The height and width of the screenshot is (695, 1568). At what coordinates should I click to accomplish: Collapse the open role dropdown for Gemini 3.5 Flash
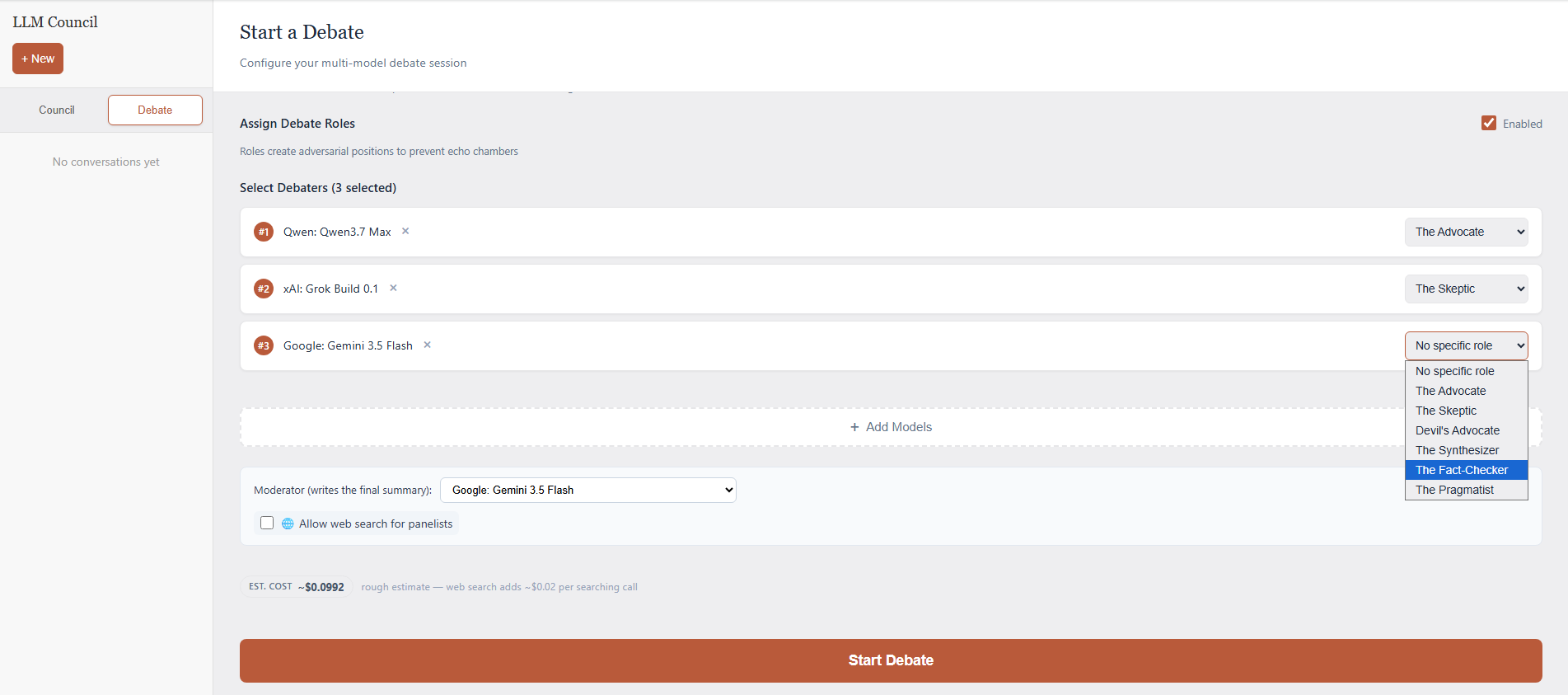click(1467, 345)
